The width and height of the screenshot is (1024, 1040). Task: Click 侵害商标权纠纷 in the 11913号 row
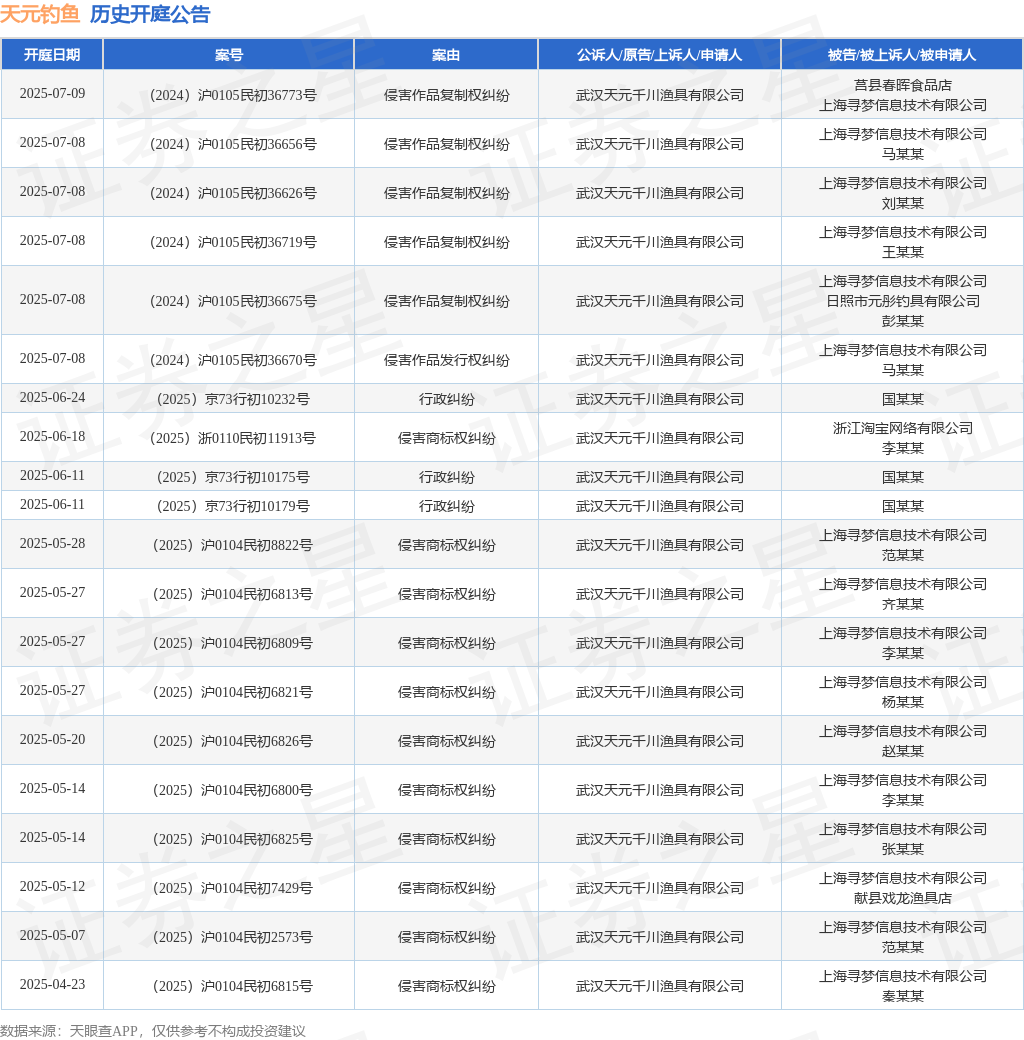click(x=446, y=438)
